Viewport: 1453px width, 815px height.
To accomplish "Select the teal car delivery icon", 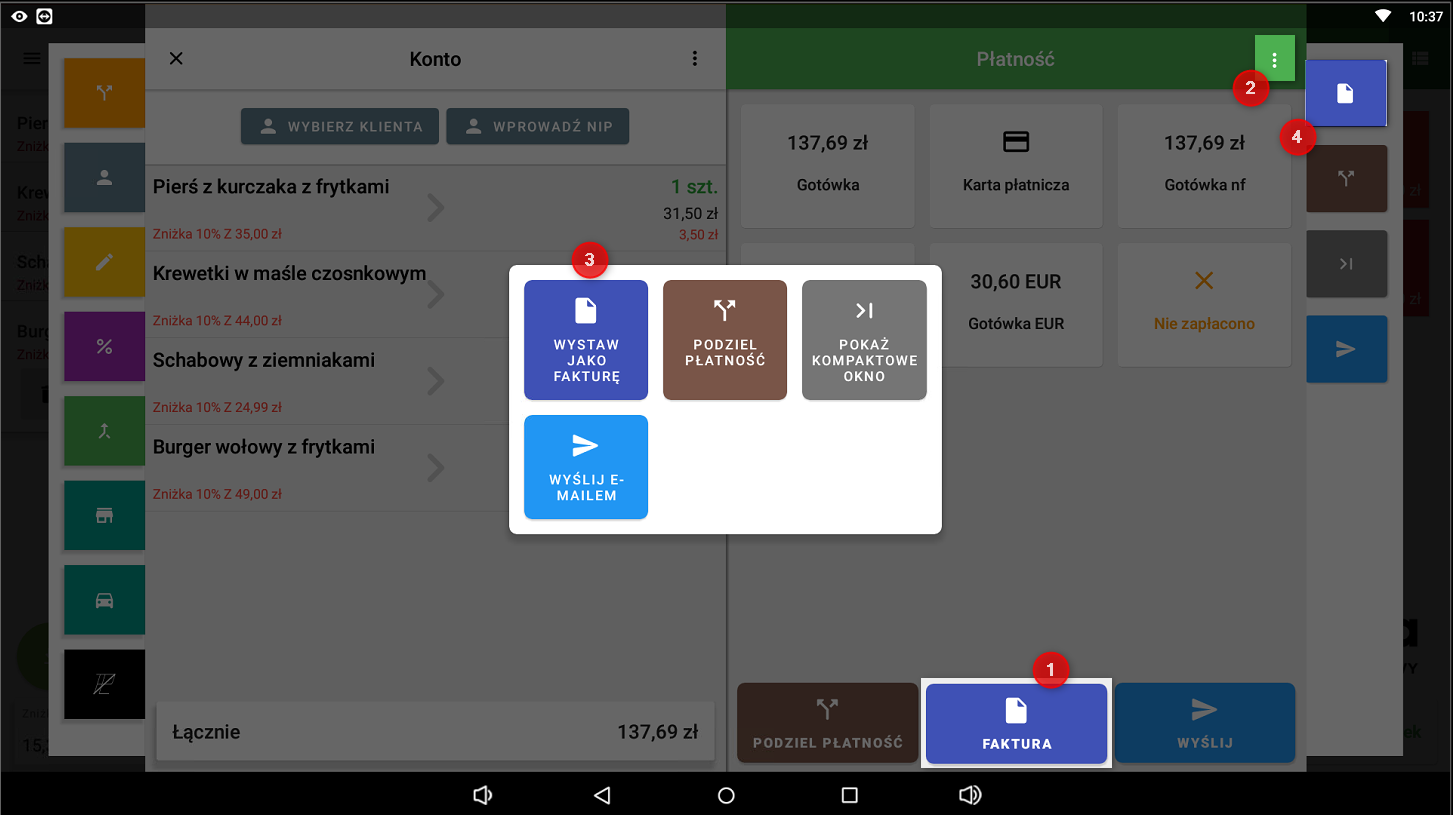I will pyautogui.click(x=104, y=600).
